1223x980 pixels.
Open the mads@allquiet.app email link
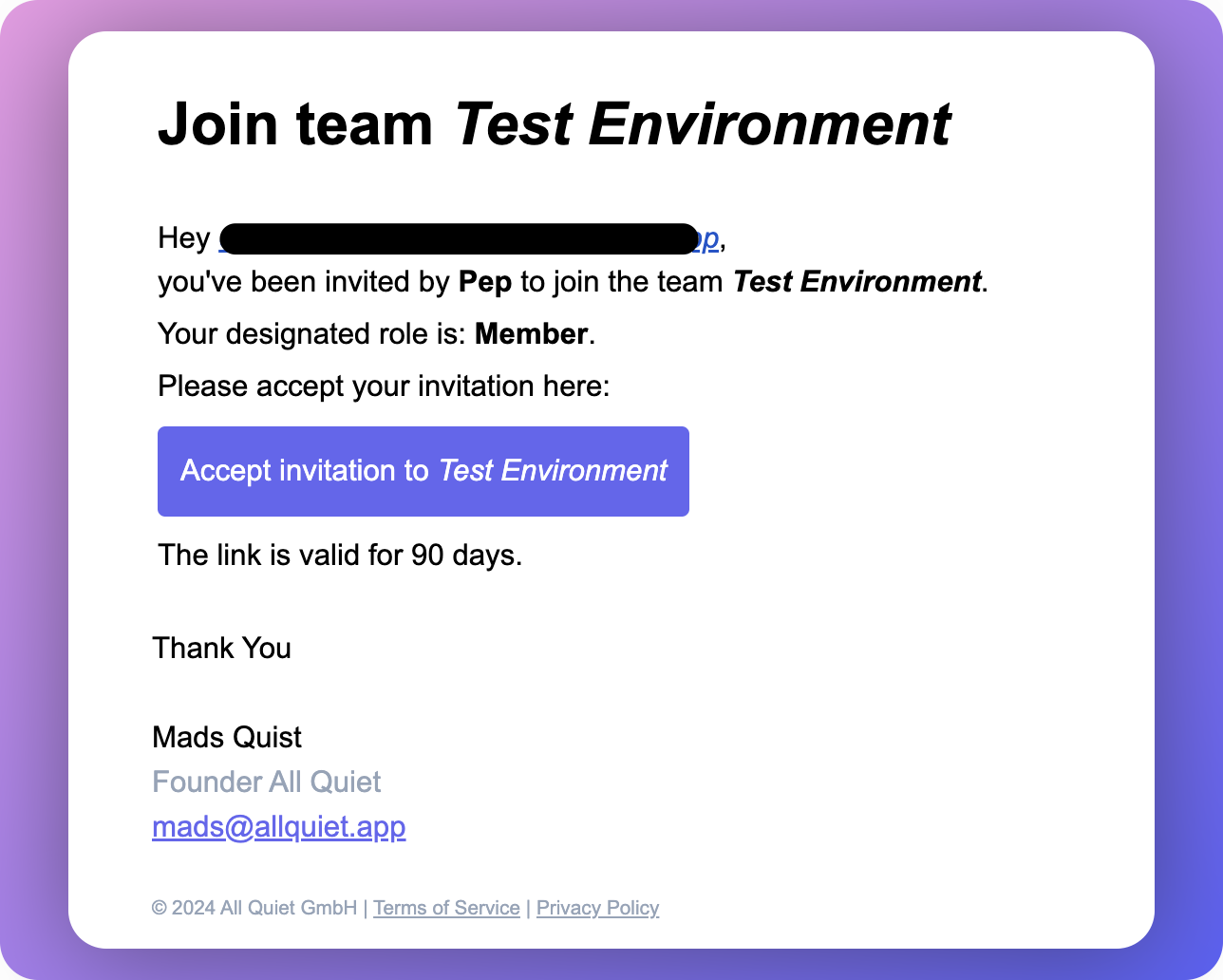click(279, 827)
